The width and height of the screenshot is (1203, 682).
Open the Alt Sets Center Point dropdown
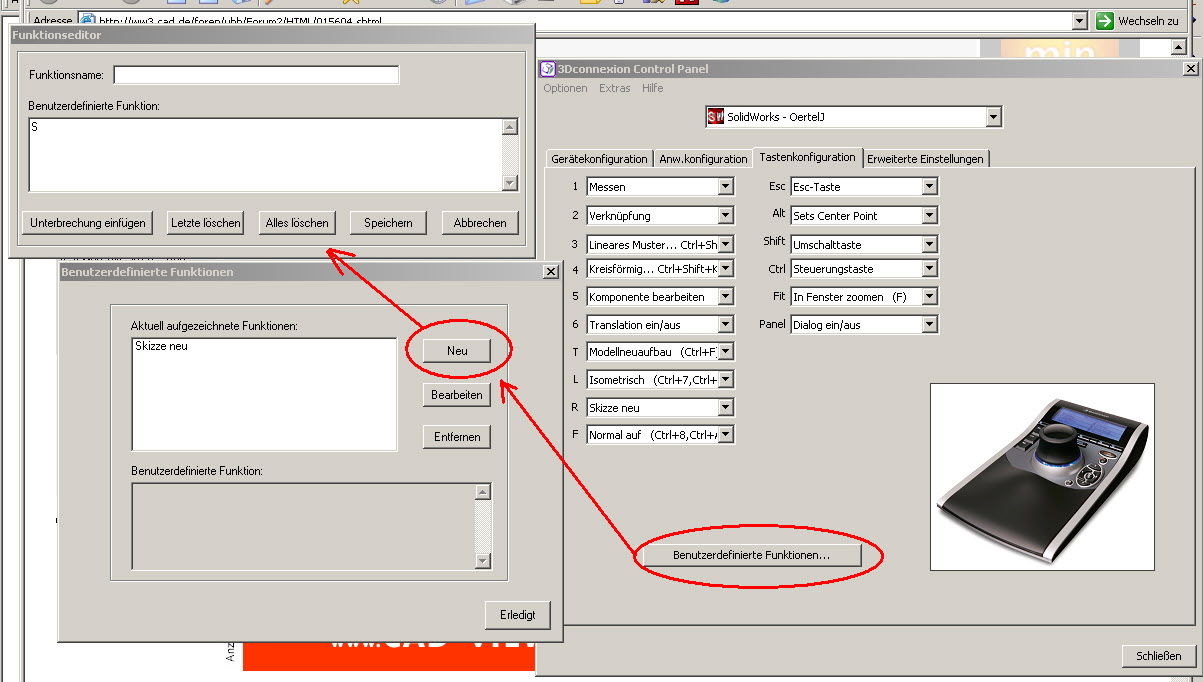click(x=929, y=215)
